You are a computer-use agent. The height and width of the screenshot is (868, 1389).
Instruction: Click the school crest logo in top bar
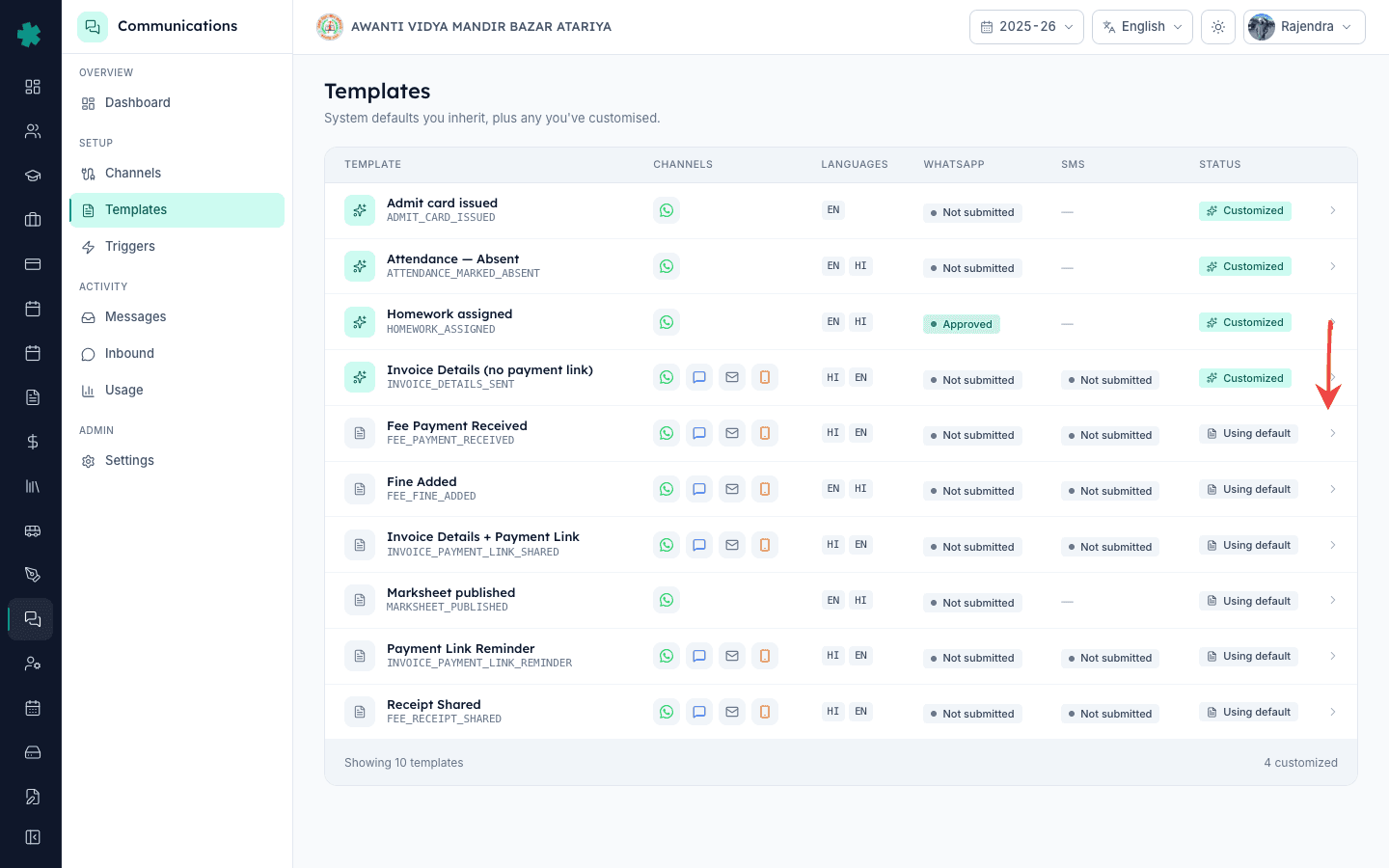tap(330, 27)
